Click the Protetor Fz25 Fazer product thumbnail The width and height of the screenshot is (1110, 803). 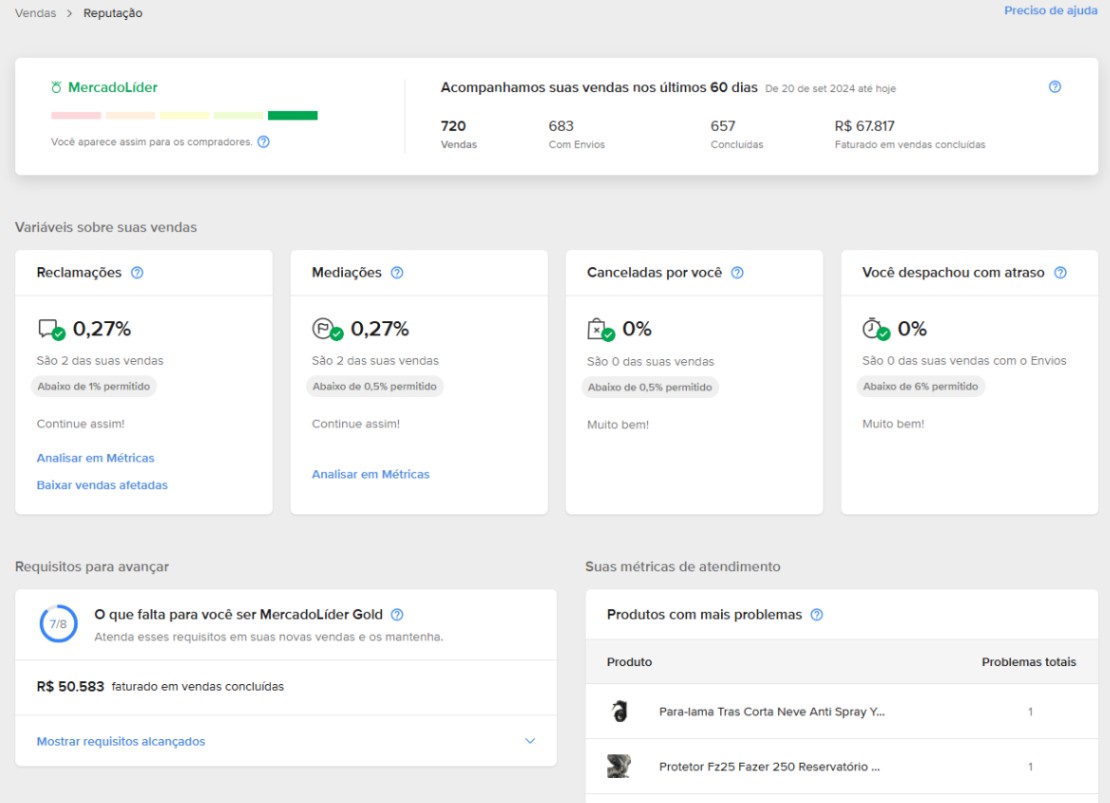click(x=619, y=766)
